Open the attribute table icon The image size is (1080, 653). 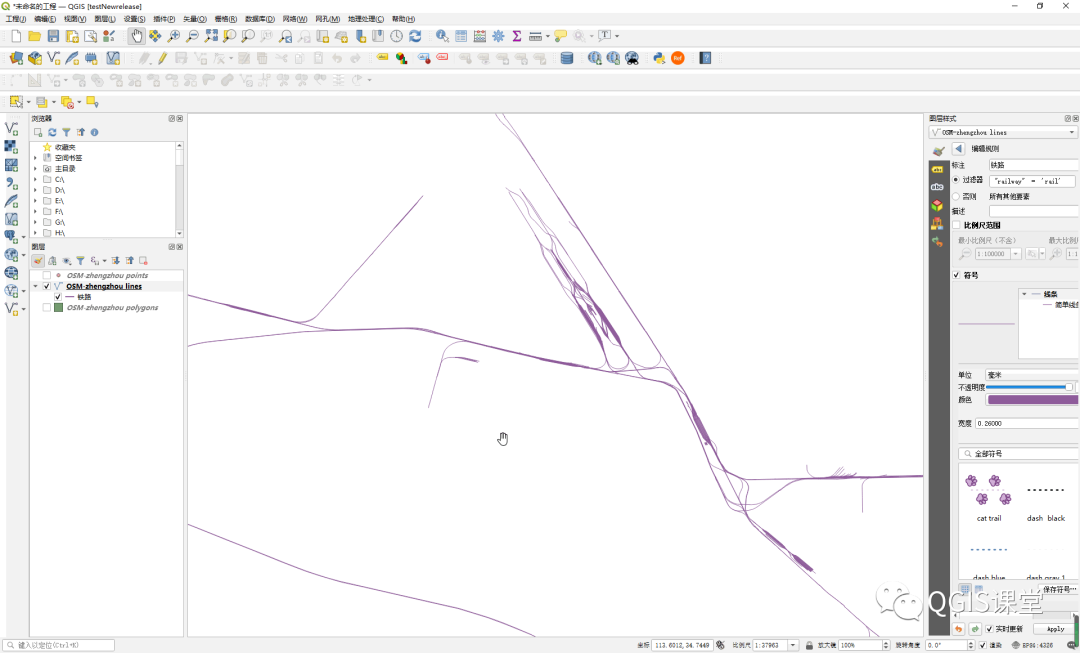click(x=461, y=36)
